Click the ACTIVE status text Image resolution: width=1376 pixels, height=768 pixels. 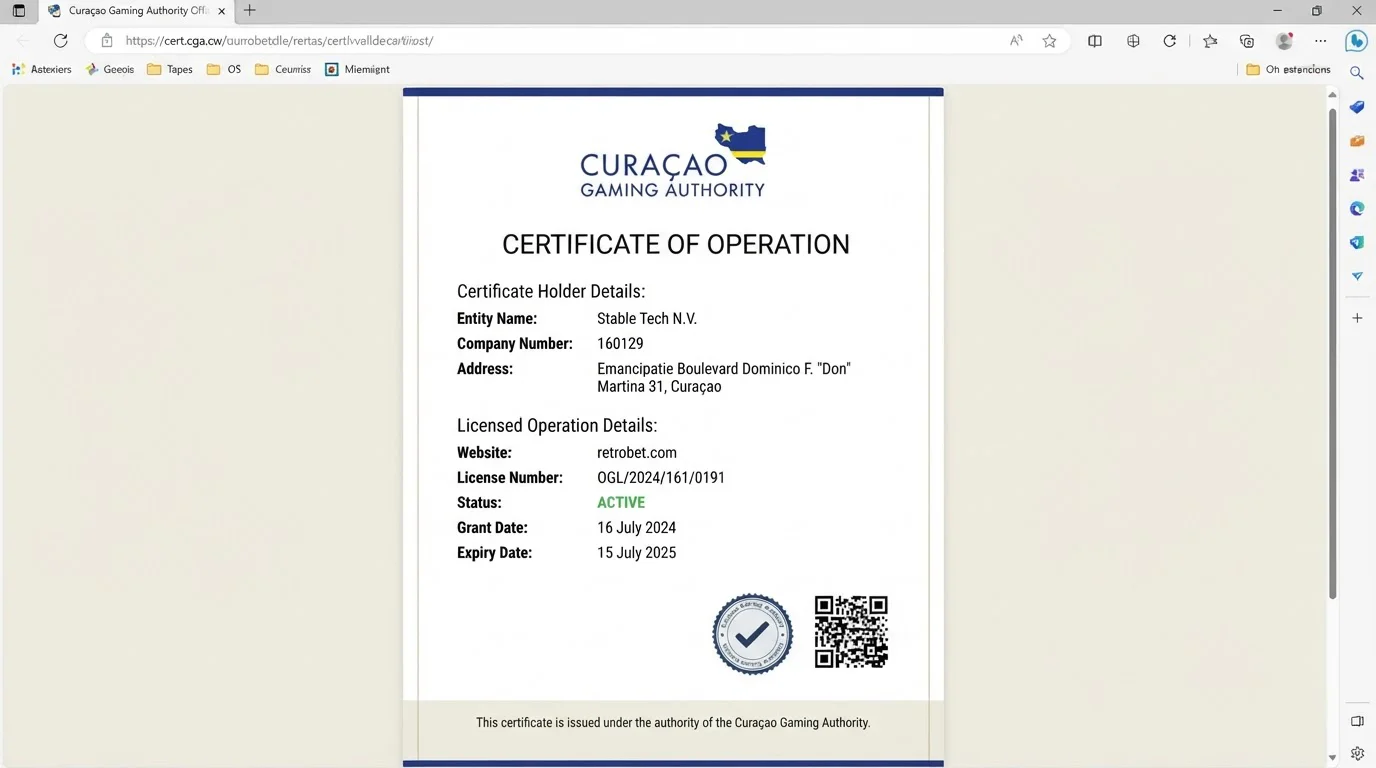pyautogui.click(x=621, y=503)
